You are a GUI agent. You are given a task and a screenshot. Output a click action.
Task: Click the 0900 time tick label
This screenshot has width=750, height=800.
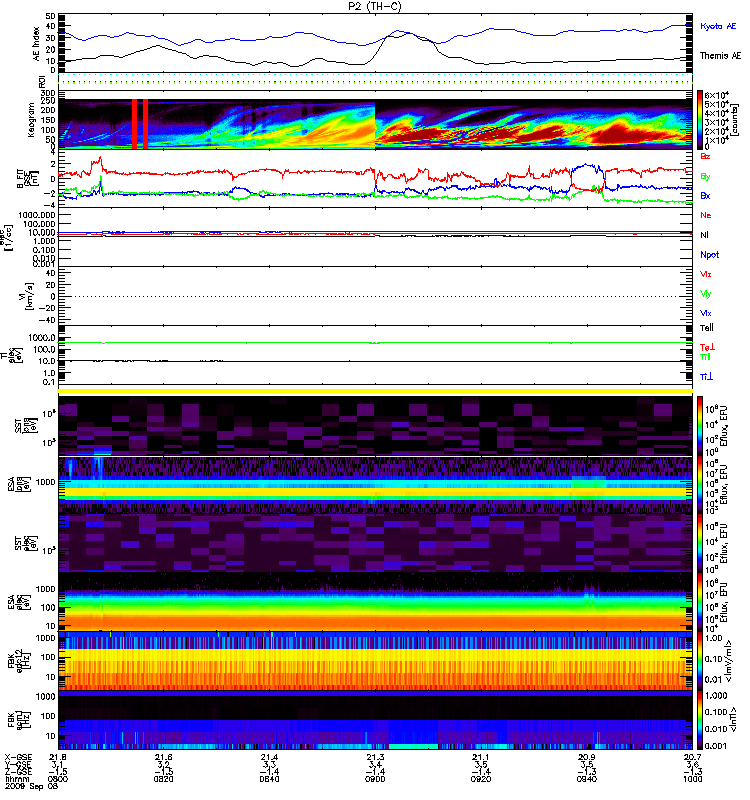tap(375, 780)
